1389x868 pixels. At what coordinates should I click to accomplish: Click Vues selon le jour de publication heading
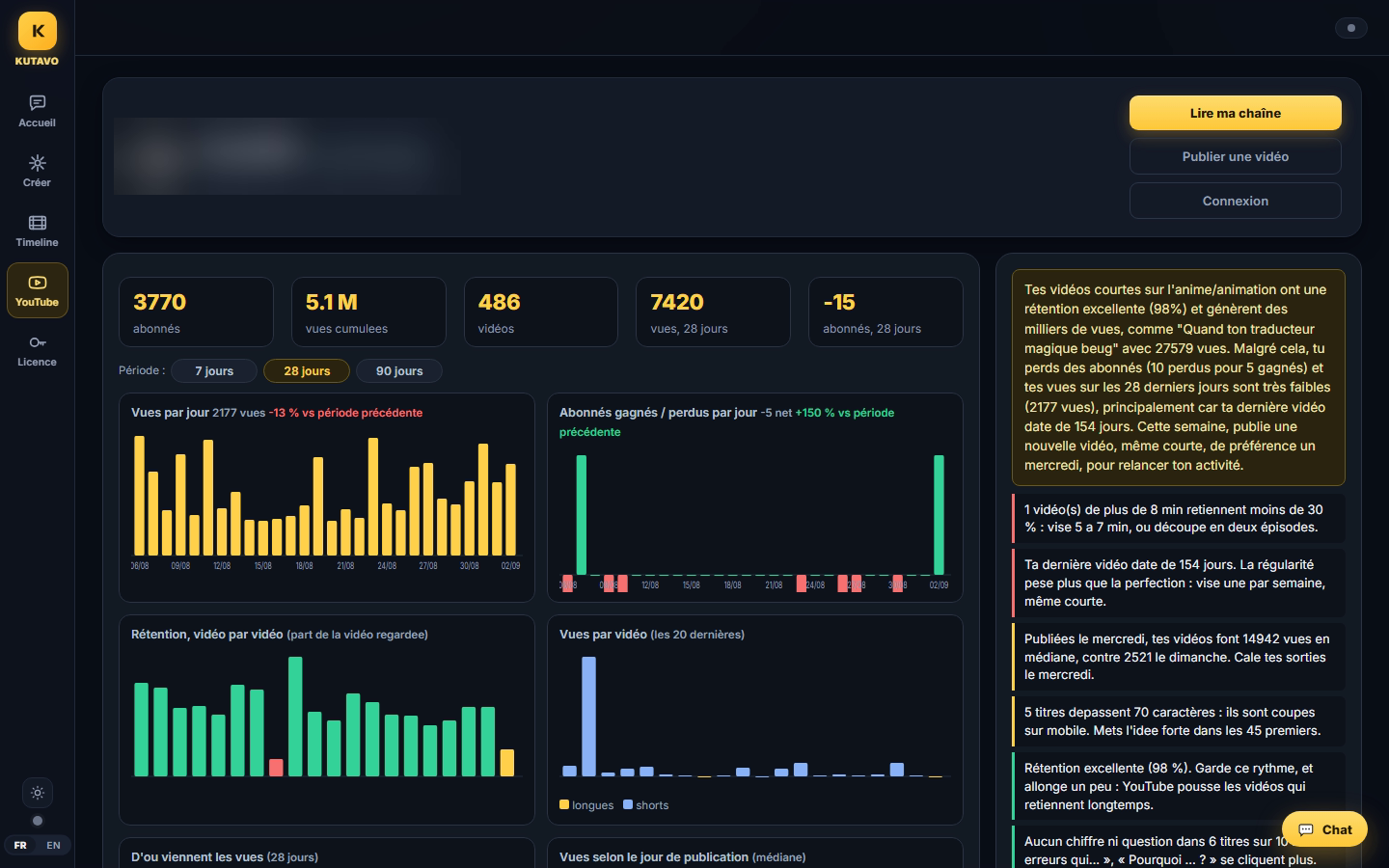tap(654, 856)
